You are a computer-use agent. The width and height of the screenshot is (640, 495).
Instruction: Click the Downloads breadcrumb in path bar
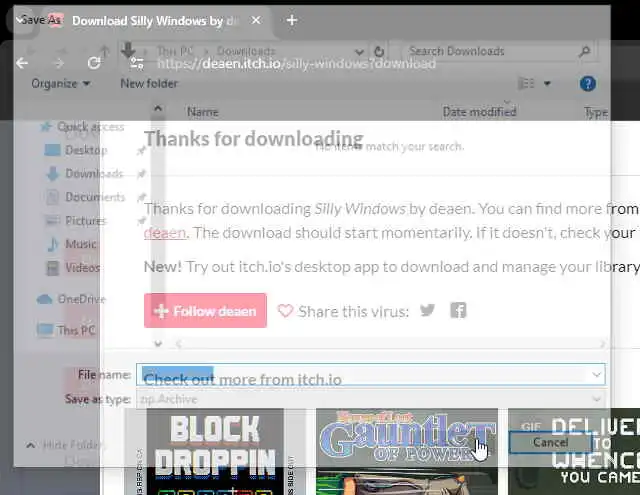pos(246,51)
